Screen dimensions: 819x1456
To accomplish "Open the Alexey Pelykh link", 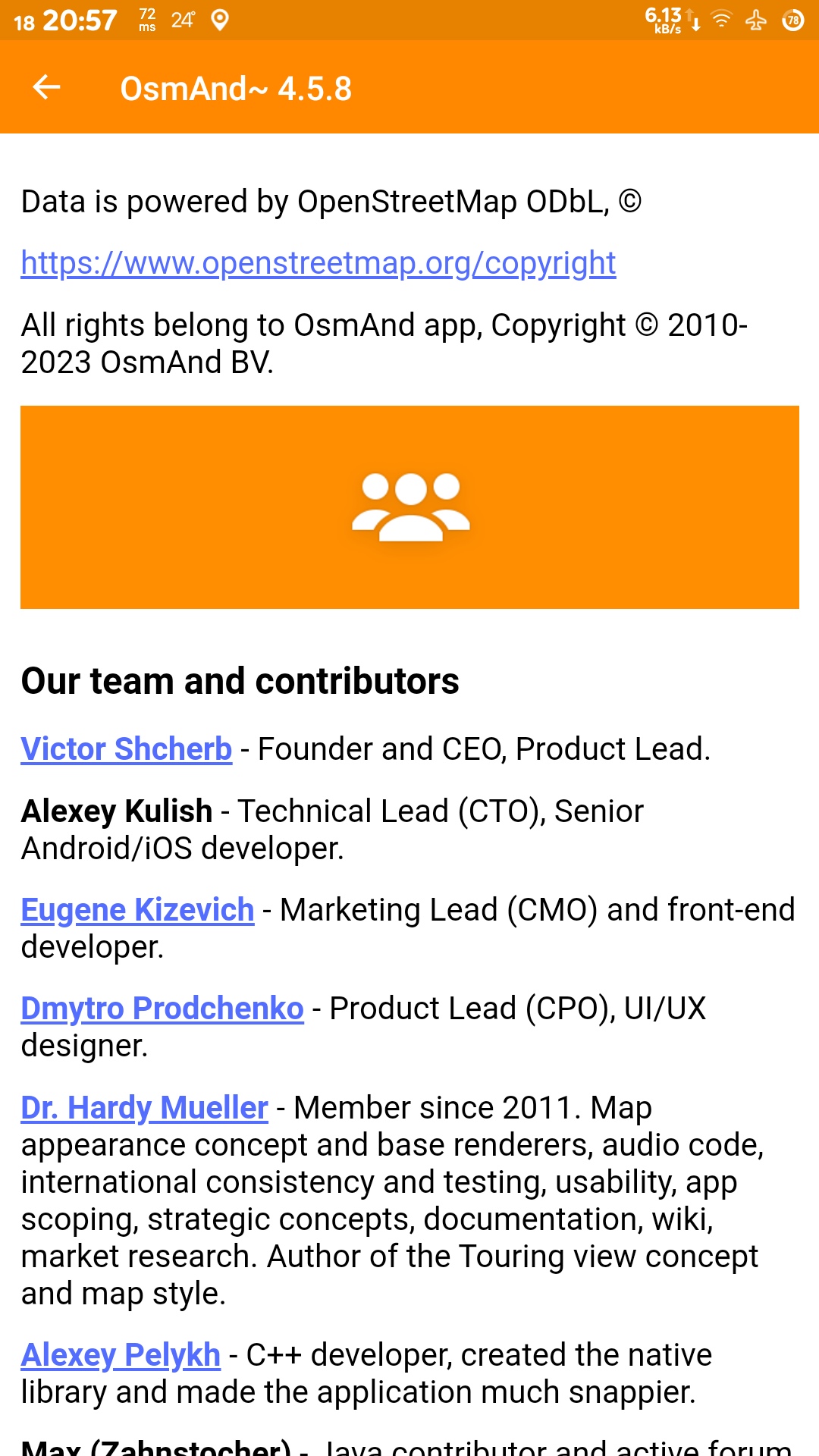I will [121, 1355].
